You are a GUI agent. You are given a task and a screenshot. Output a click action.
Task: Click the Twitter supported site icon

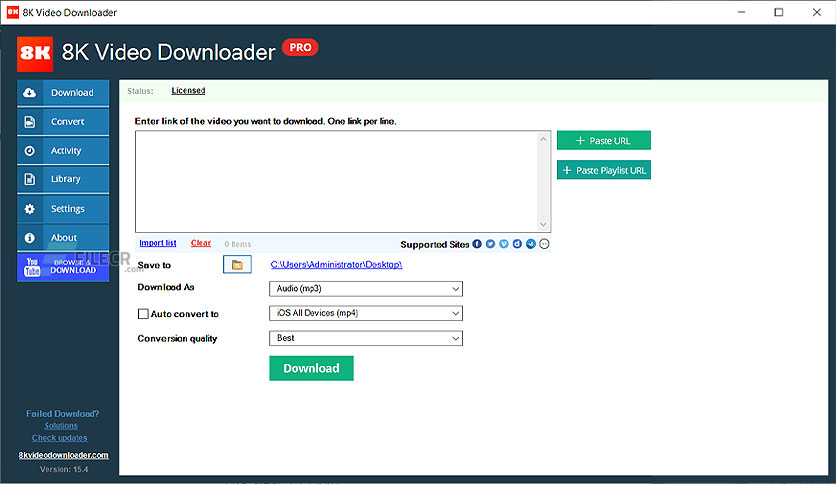[x=490, y=244]
